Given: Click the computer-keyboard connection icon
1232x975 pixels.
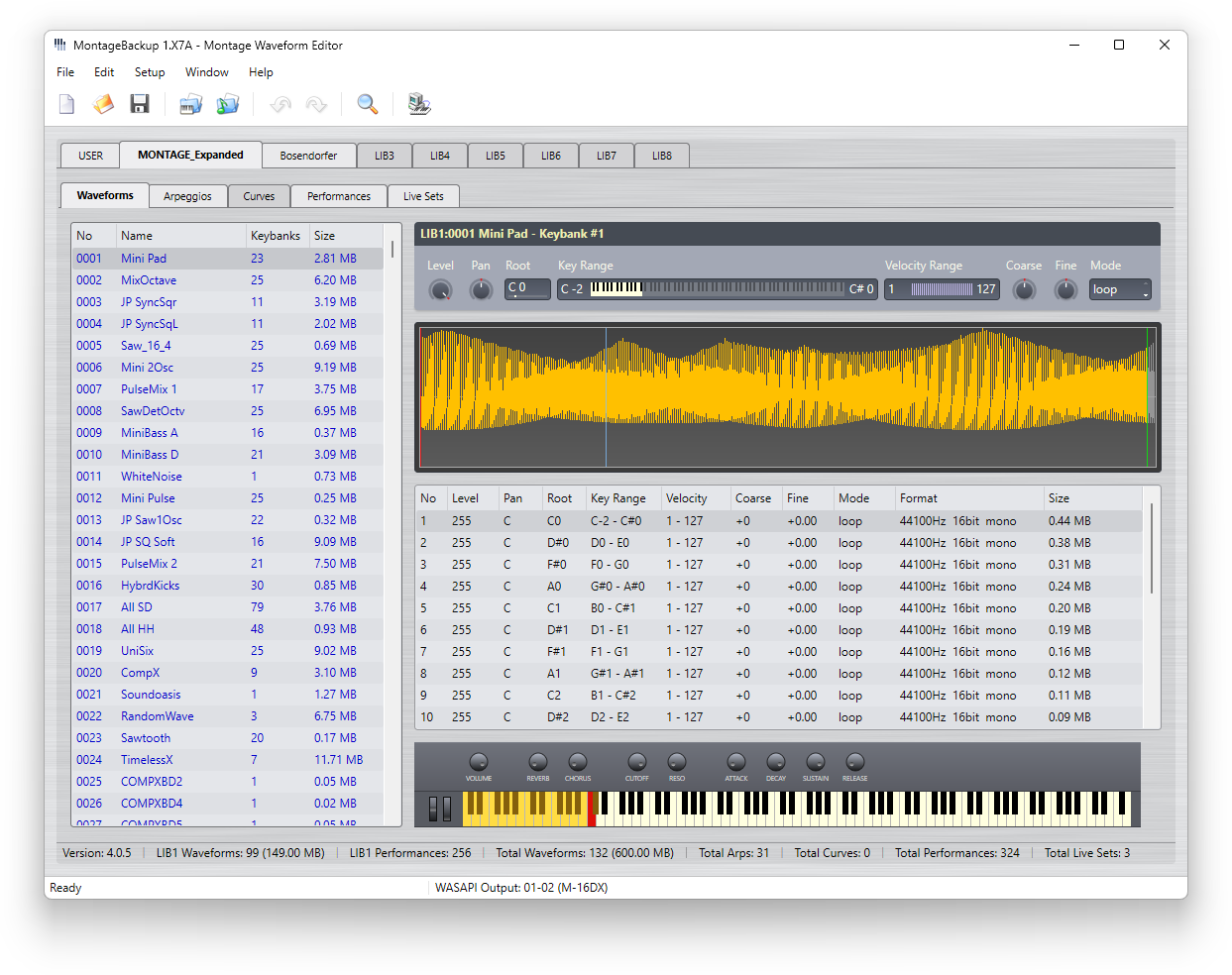Looking at the screenshot, I should point(419,104).
